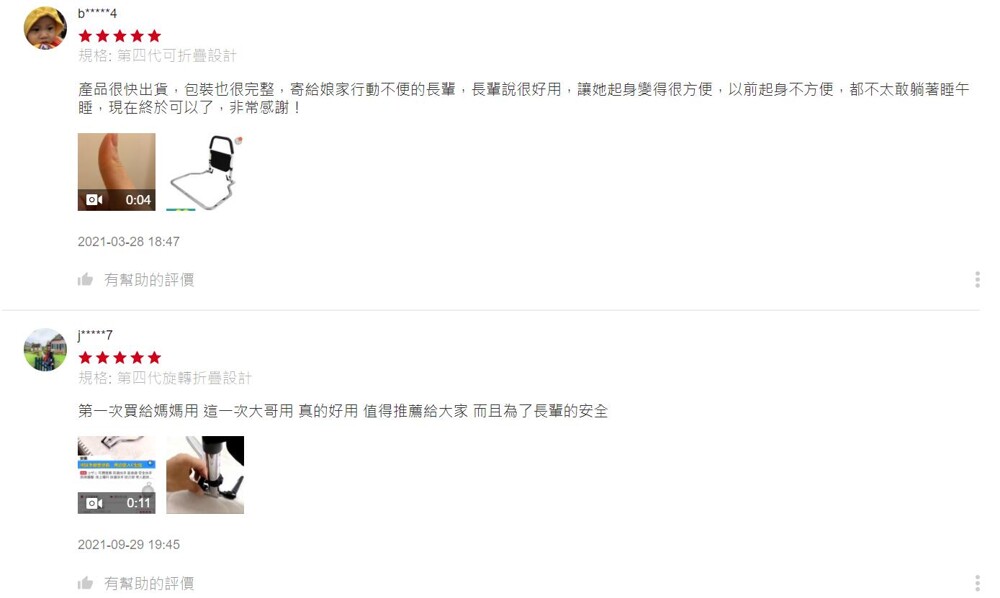Play the 0:04 review video thumbnail

pyautogui.click(x=117, y=171)
